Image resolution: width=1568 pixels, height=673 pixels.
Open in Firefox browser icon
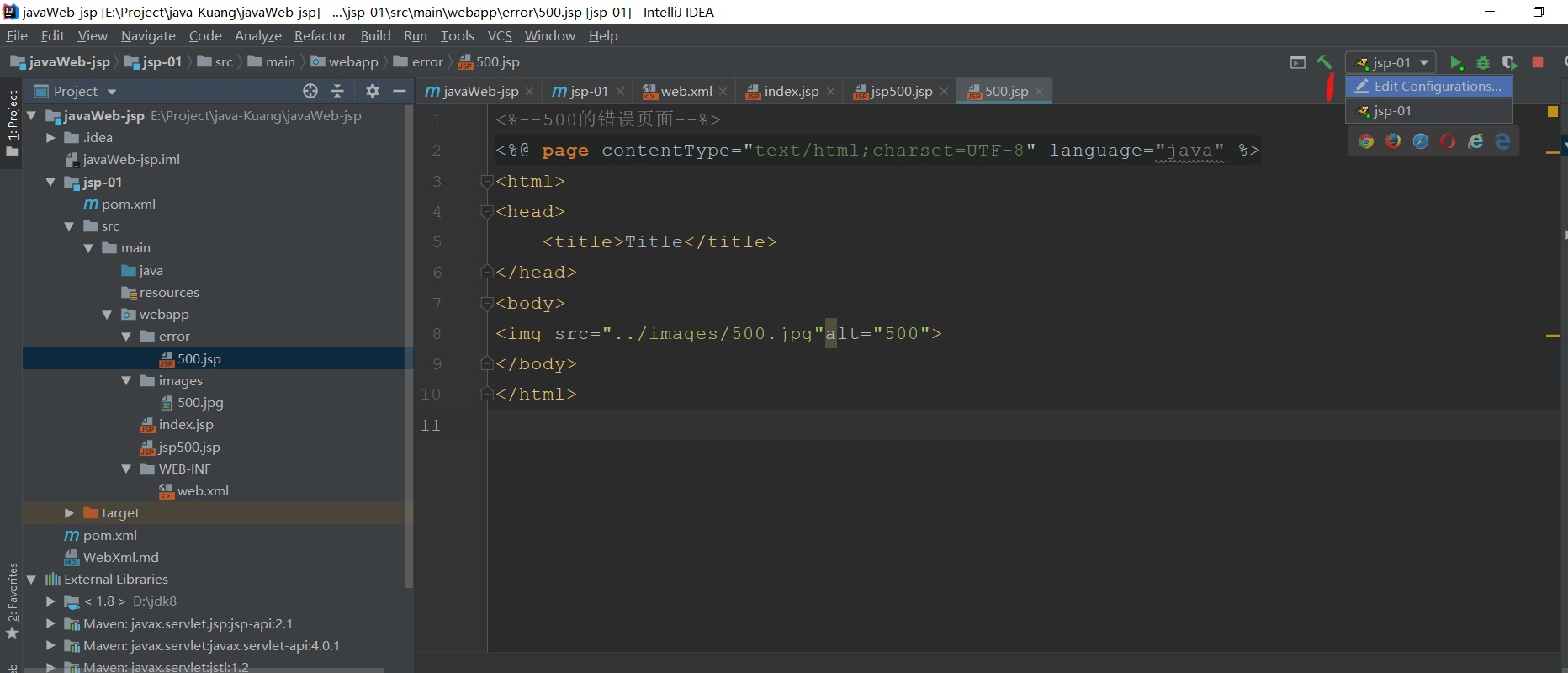pos(1393,141)
